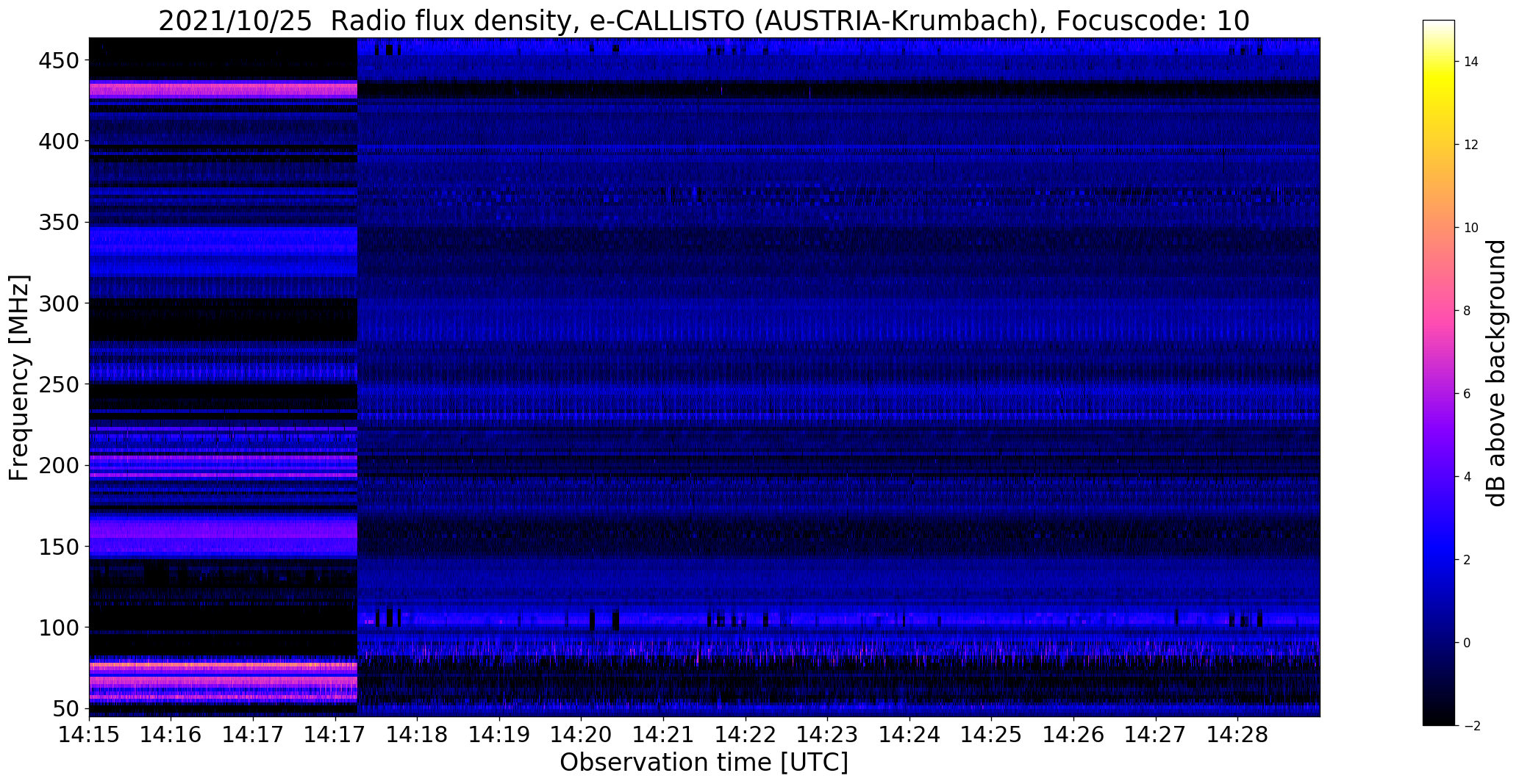The image size is (1519, 784).
Task: Click the 'Observation time [UTC]' x-axis label
Action: (x=704, y=763)
